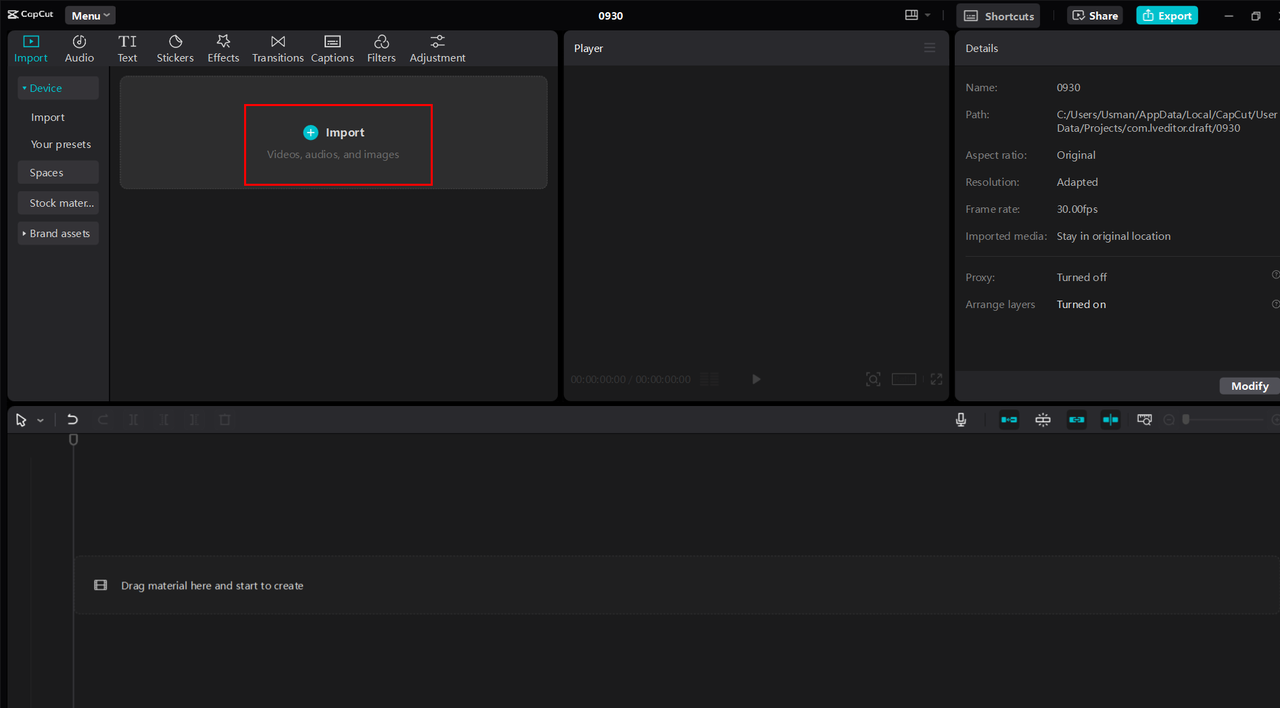Toggle clip linkage in timeline
Screen dimensions: 1280x708
tap(1076, 420)
